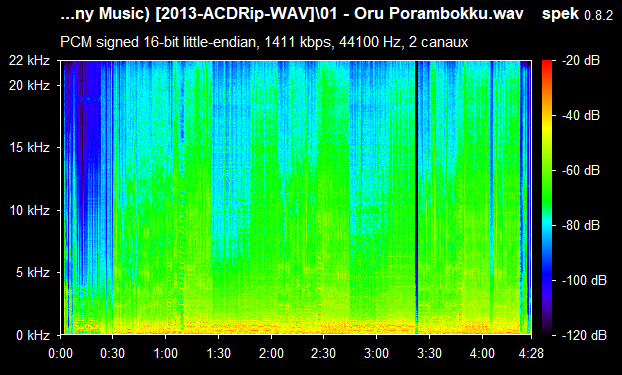Click the 0.8.2 version number
Screen dimensions: 622x375
tap(599, 15)
